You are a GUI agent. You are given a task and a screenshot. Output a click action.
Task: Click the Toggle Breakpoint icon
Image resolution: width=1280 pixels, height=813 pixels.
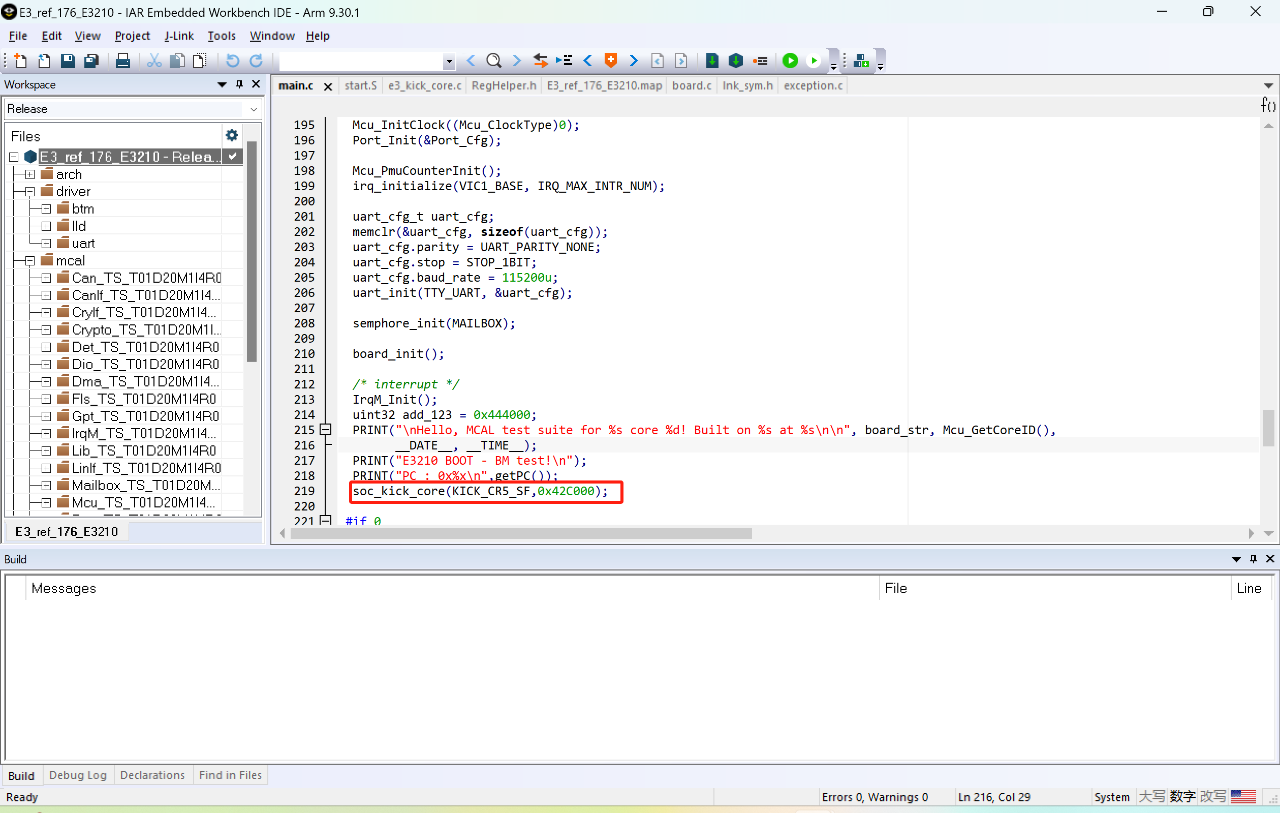click(761, 61)
